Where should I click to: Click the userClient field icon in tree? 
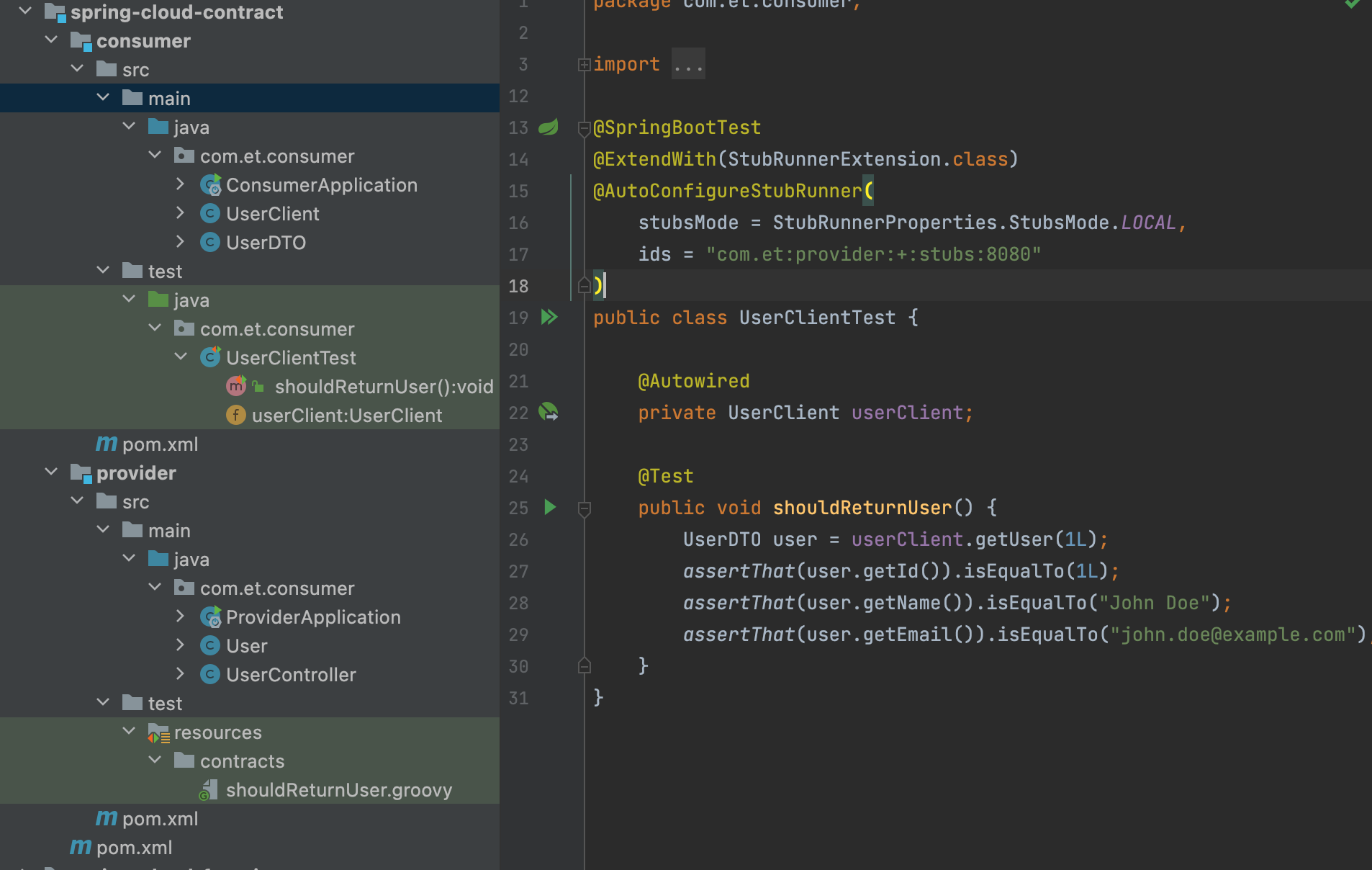click(x=235, y=416)
